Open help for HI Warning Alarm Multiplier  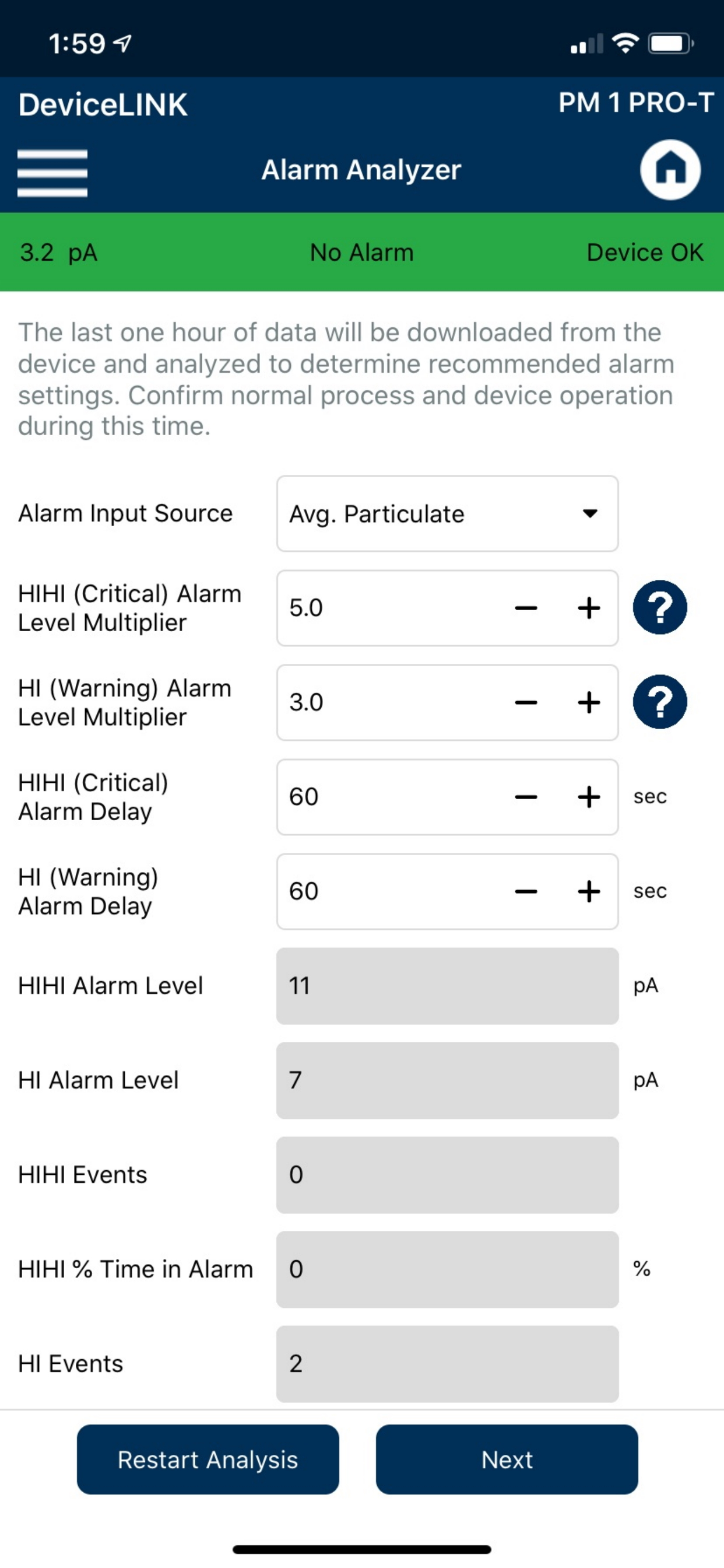click(659, 702)
